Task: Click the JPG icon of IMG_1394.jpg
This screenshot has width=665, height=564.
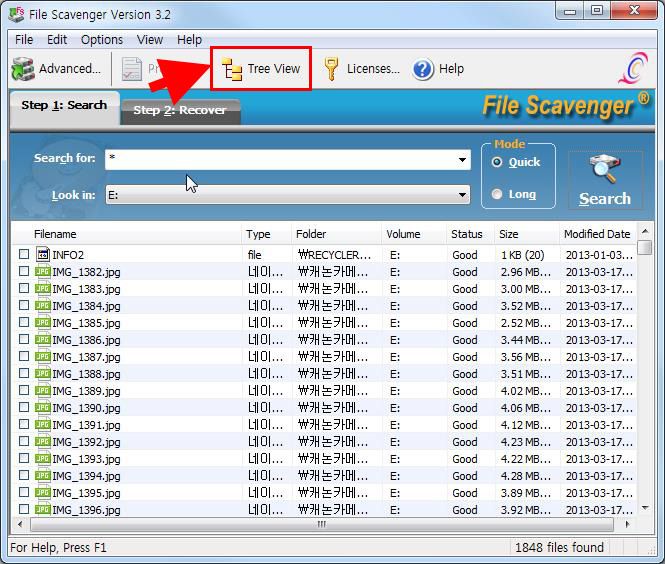Action: tap(43, 475)
